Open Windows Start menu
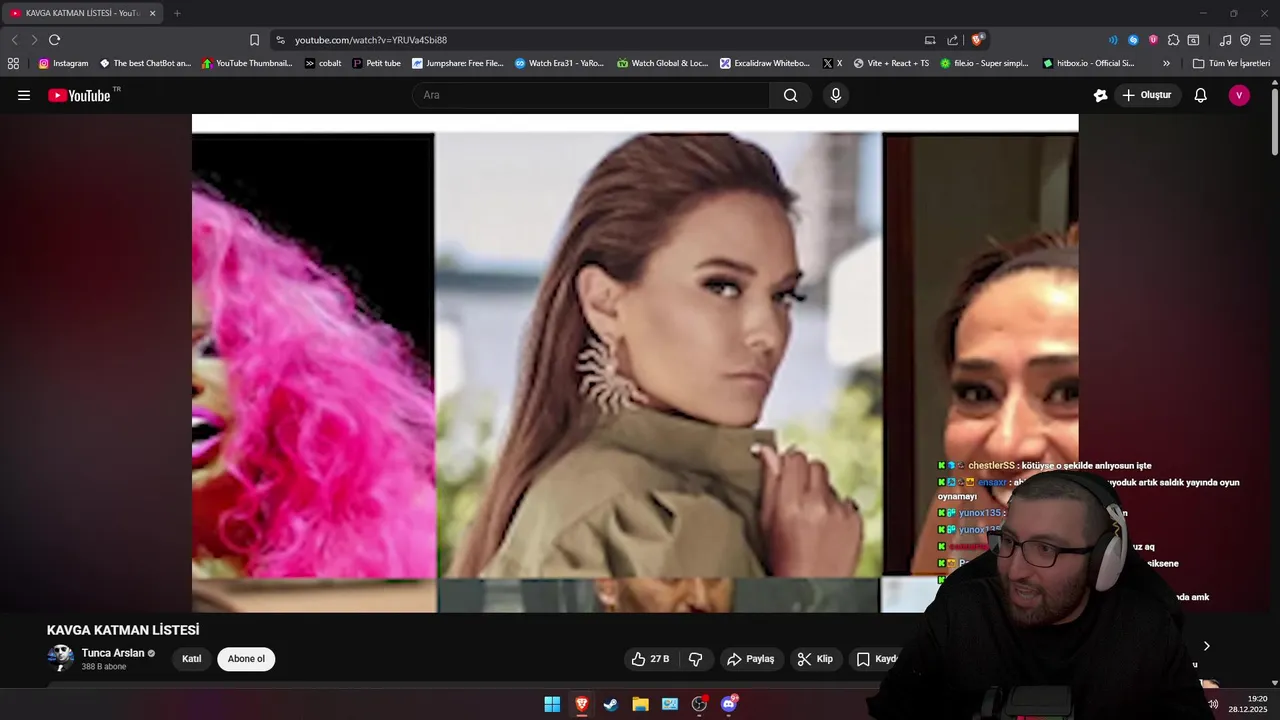Image resolution: width=1280 pixels, height=720 pixels. 552,704
